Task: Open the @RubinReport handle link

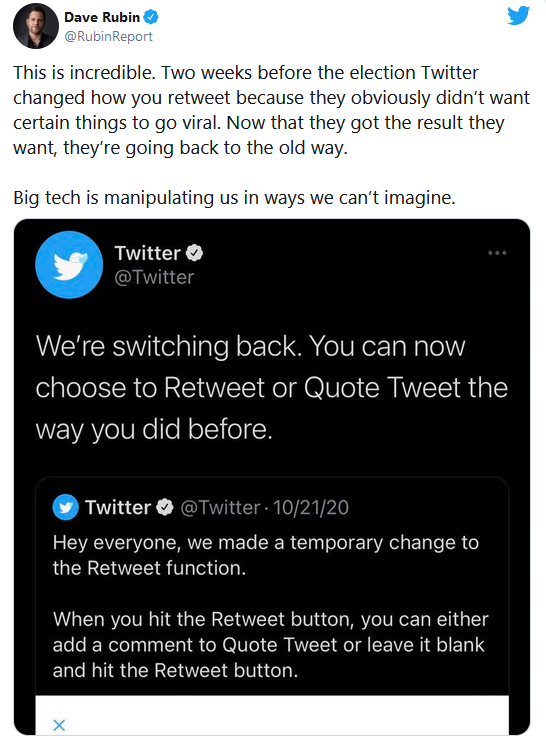Action: tap(108, 36)
